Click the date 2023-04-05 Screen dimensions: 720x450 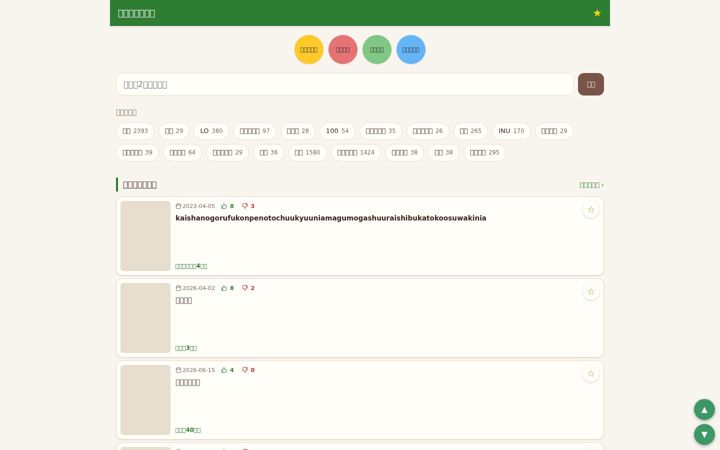(198, 206)
